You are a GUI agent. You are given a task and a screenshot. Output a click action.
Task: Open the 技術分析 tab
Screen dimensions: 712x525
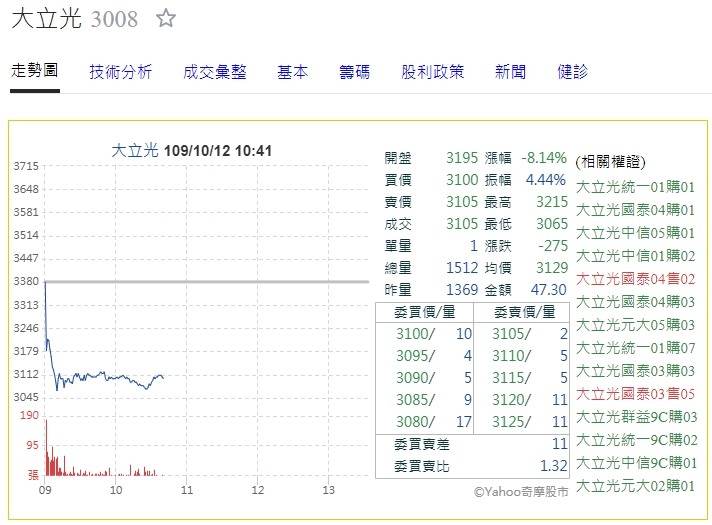click(121, 72)
